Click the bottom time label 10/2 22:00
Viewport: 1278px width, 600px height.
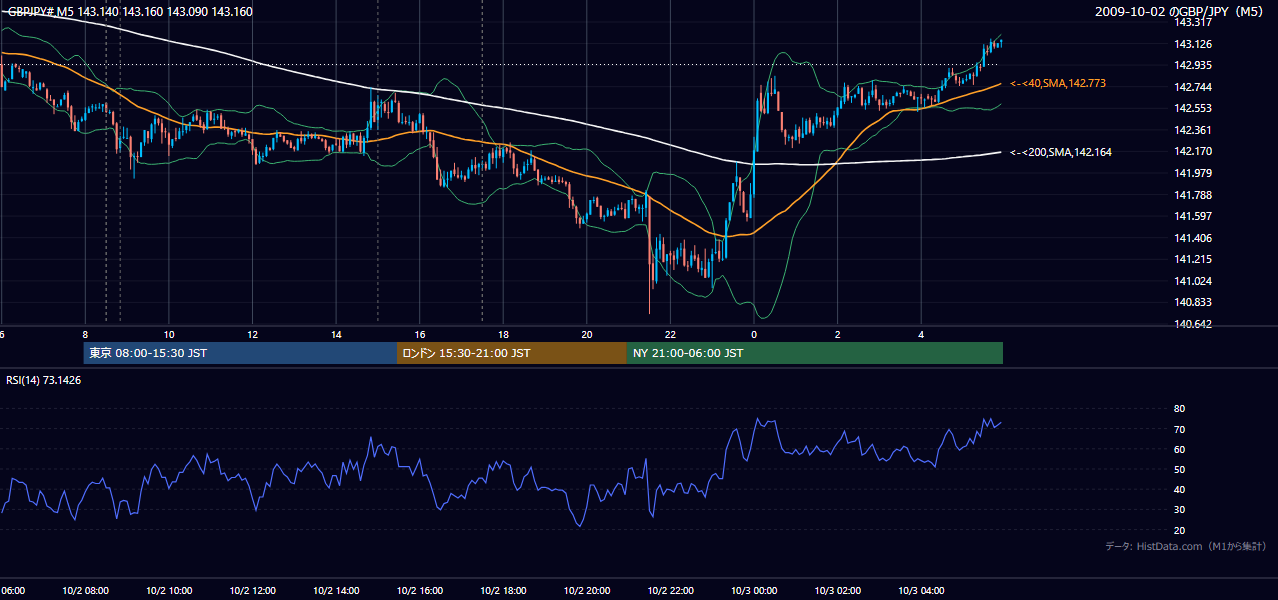click(670, 591)
